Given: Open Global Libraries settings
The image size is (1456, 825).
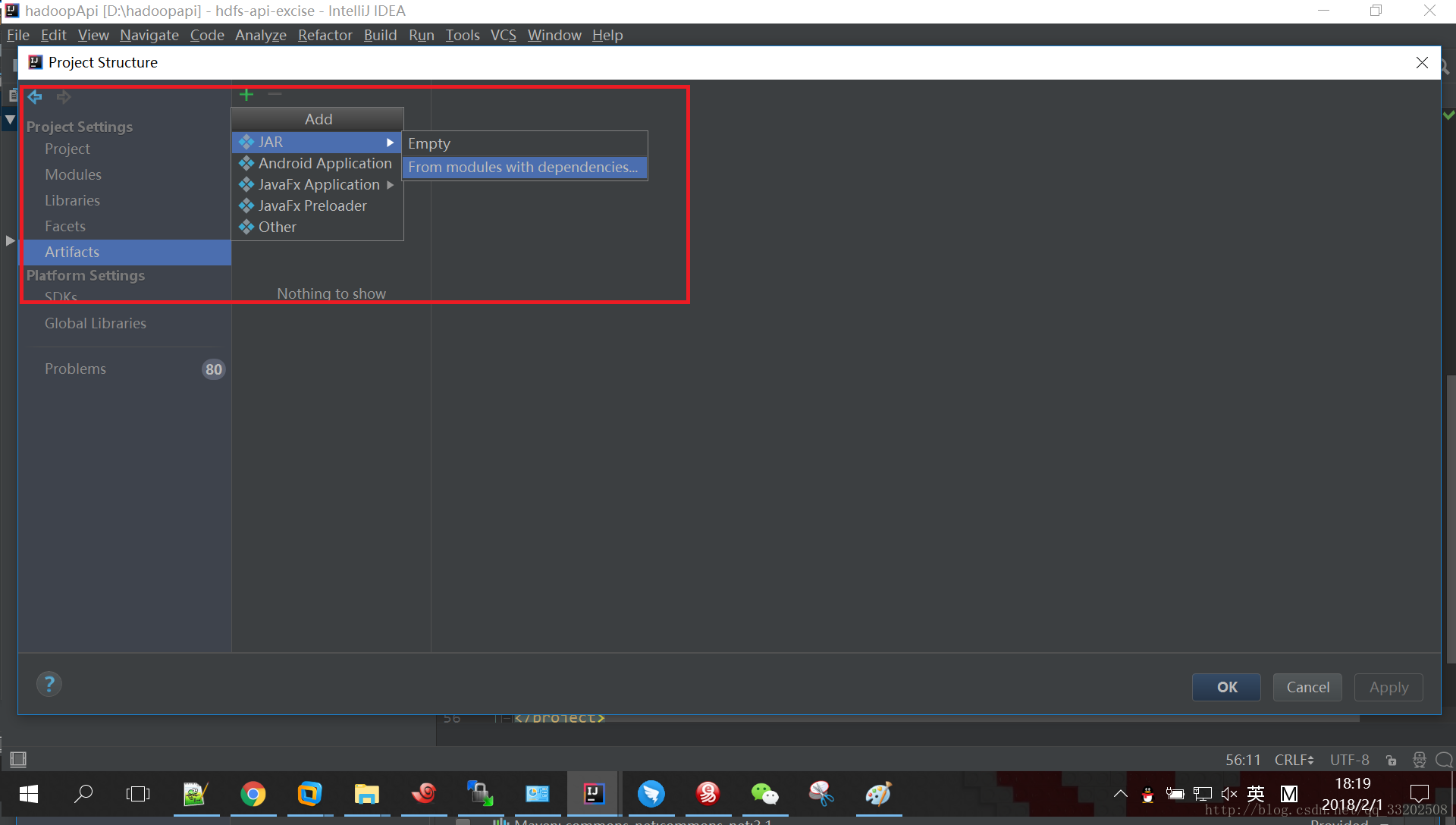Looking at the screenshot, I should click(96, 324).
